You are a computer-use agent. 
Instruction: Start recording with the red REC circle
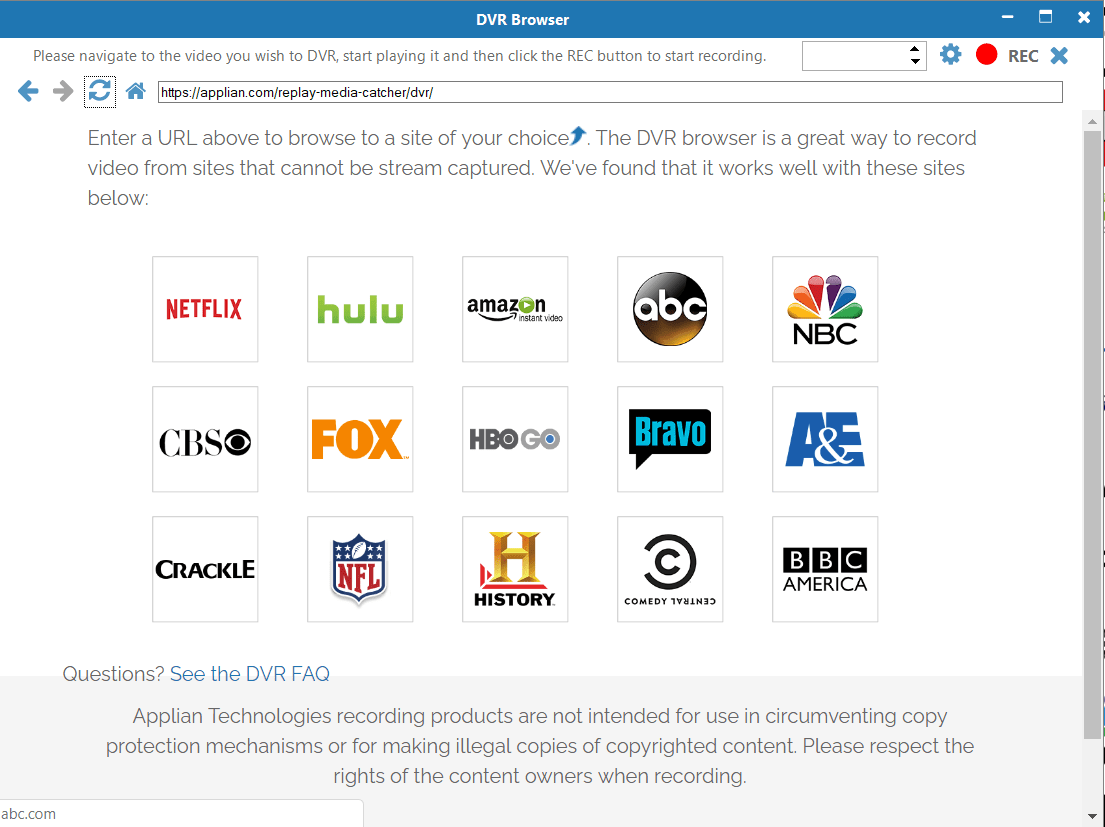[x=987, y=55]
